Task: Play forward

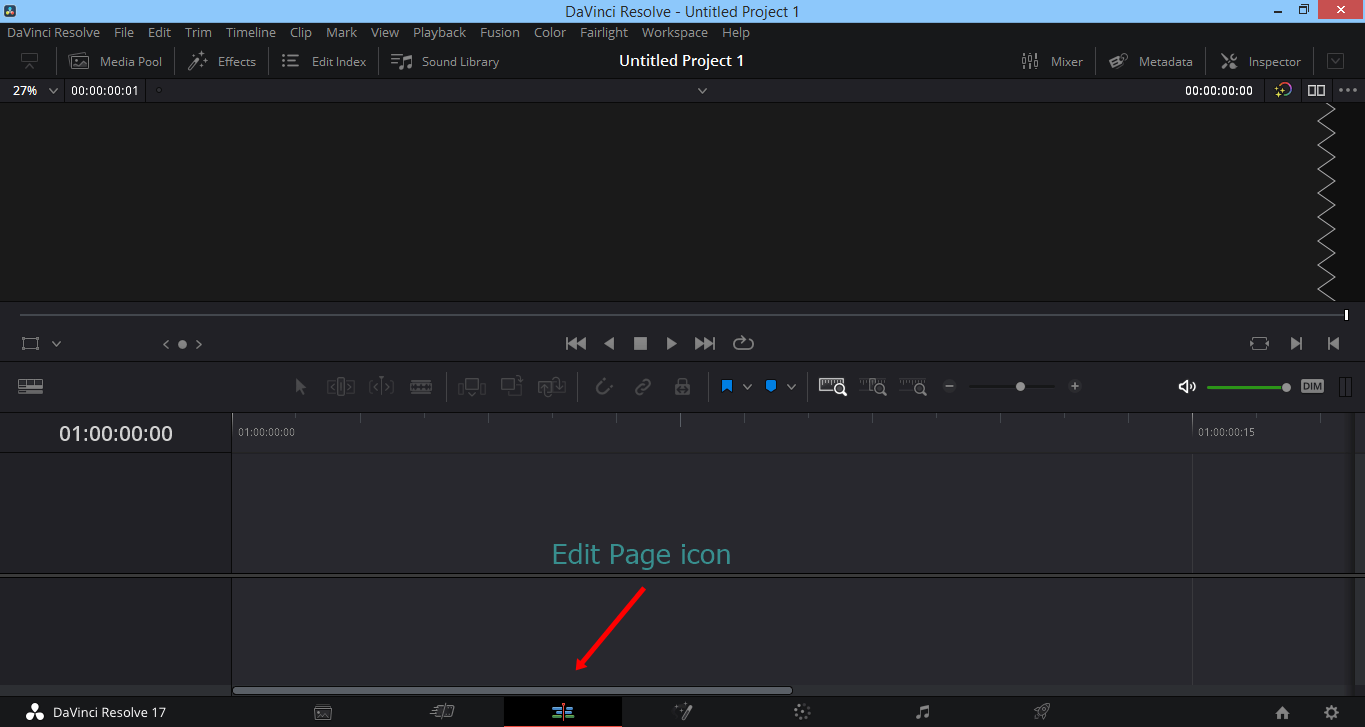Action: 672,343
